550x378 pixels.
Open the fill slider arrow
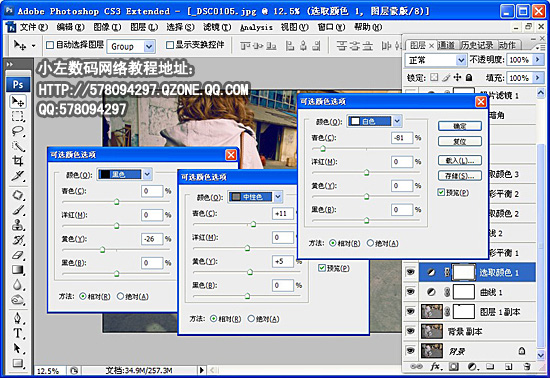pos(537,77)
